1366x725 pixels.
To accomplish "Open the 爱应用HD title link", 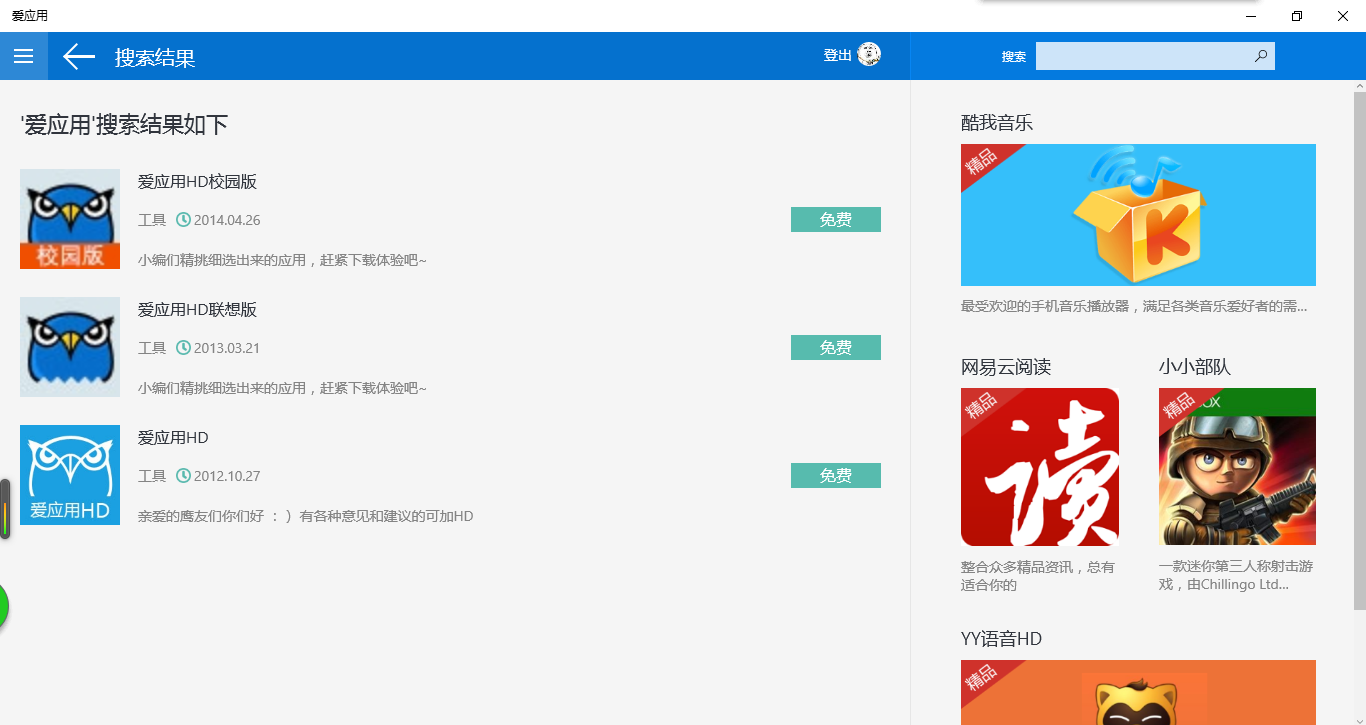I will (173, 438).
